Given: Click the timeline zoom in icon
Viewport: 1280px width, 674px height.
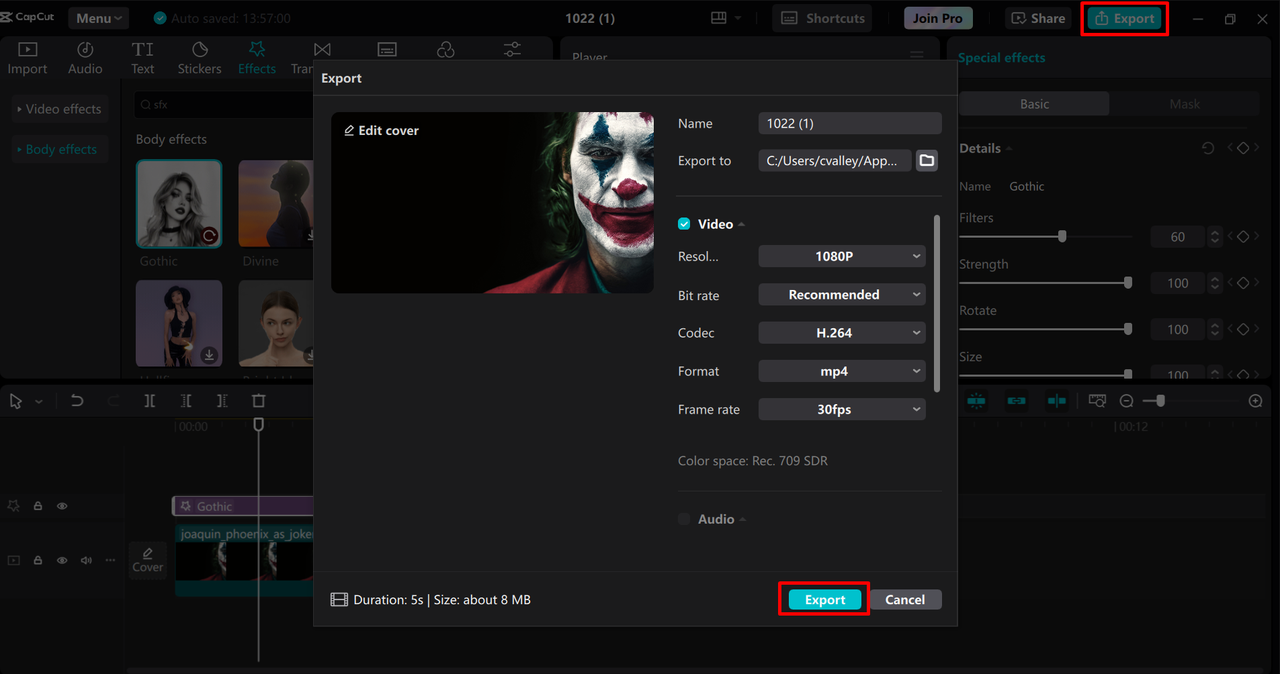Looking at the screenshot, I should coord(1256,401).
